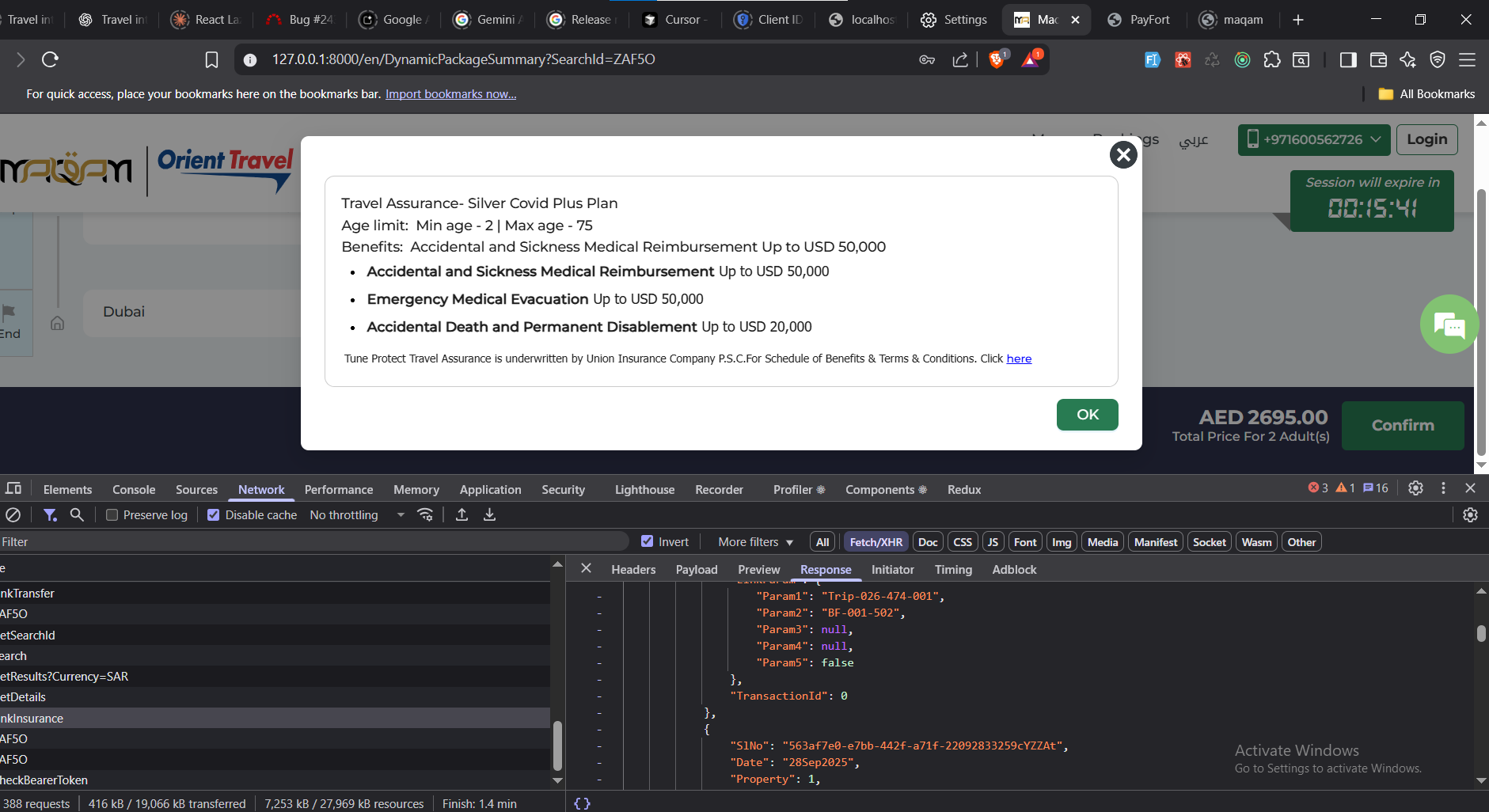This screenshot has height=812, width=1489.
Task: Open DevTools settings gear
Action: click(1415, 488)
